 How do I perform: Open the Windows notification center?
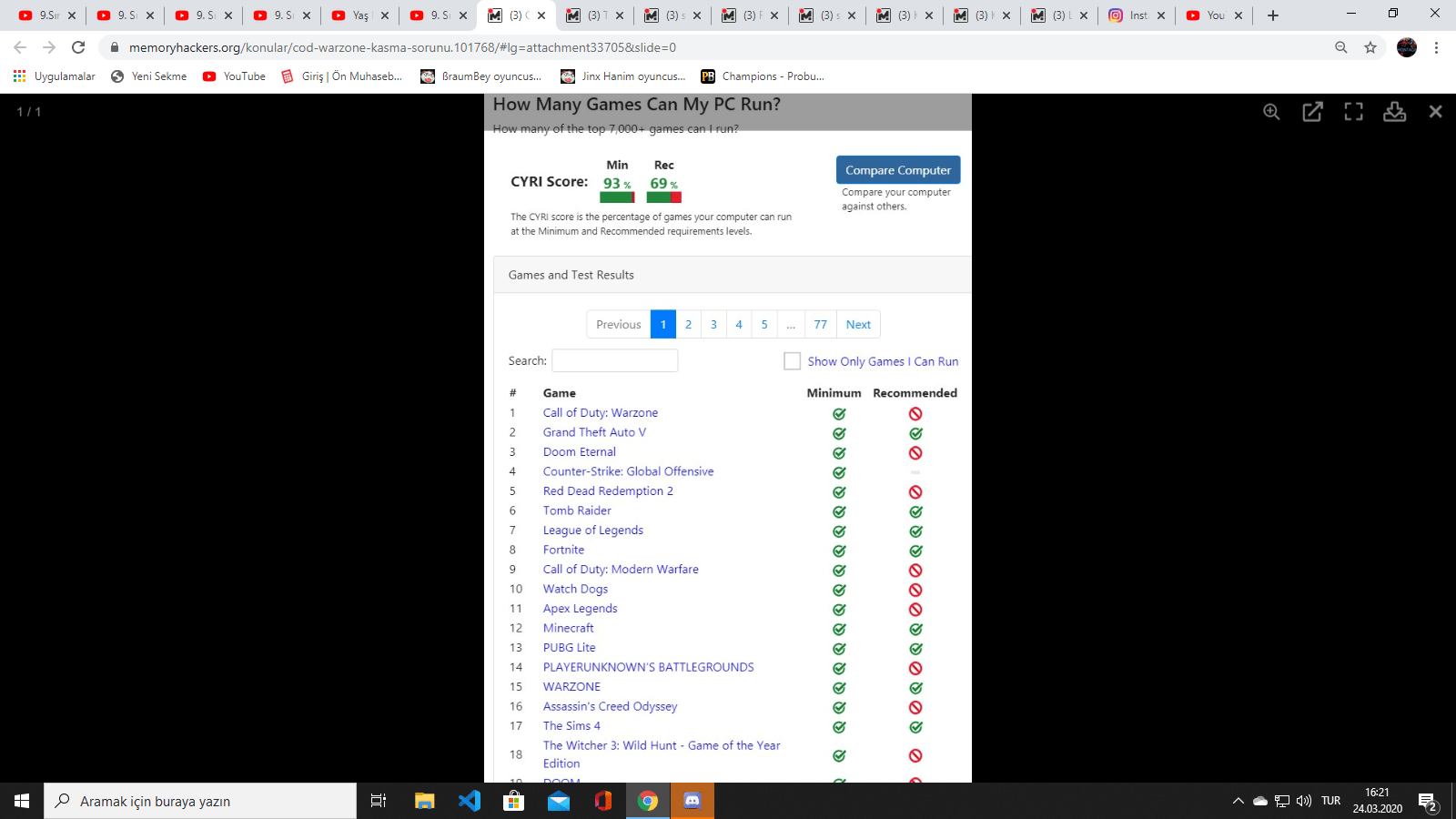click(x=1427, y=802)
